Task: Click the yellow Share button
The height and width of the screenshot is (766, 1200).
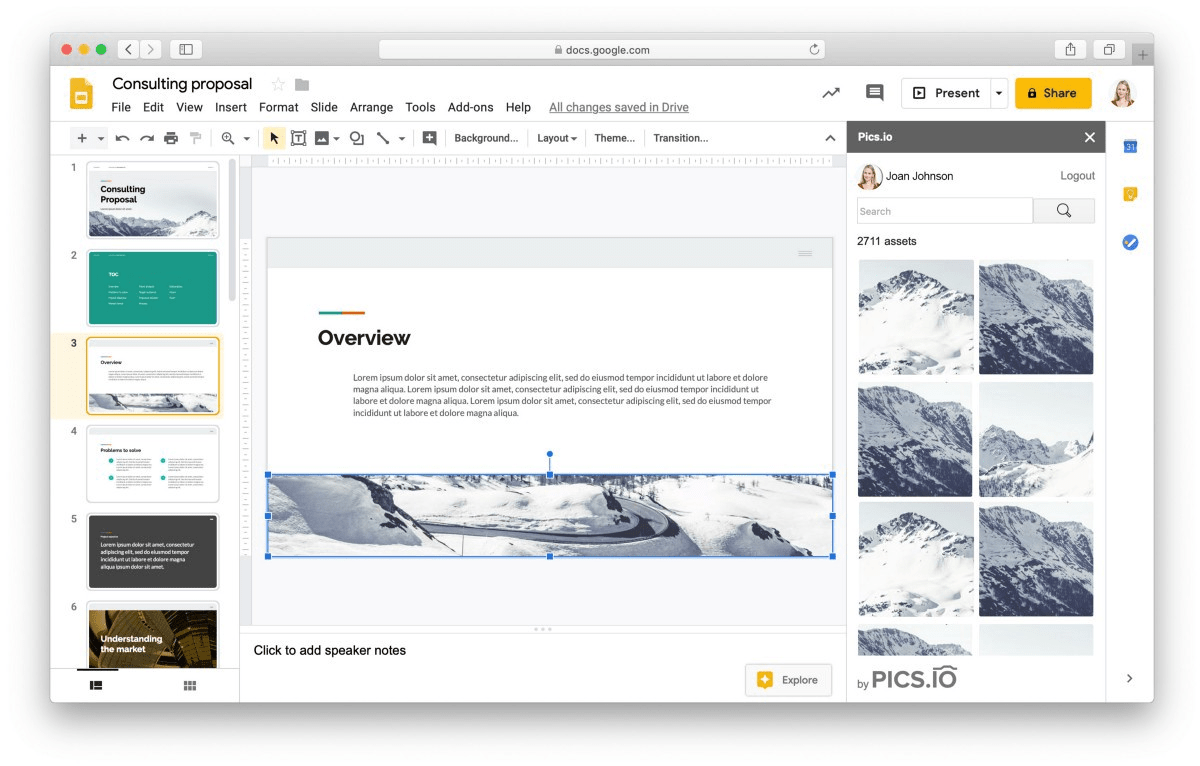Action: (1053, 93)
